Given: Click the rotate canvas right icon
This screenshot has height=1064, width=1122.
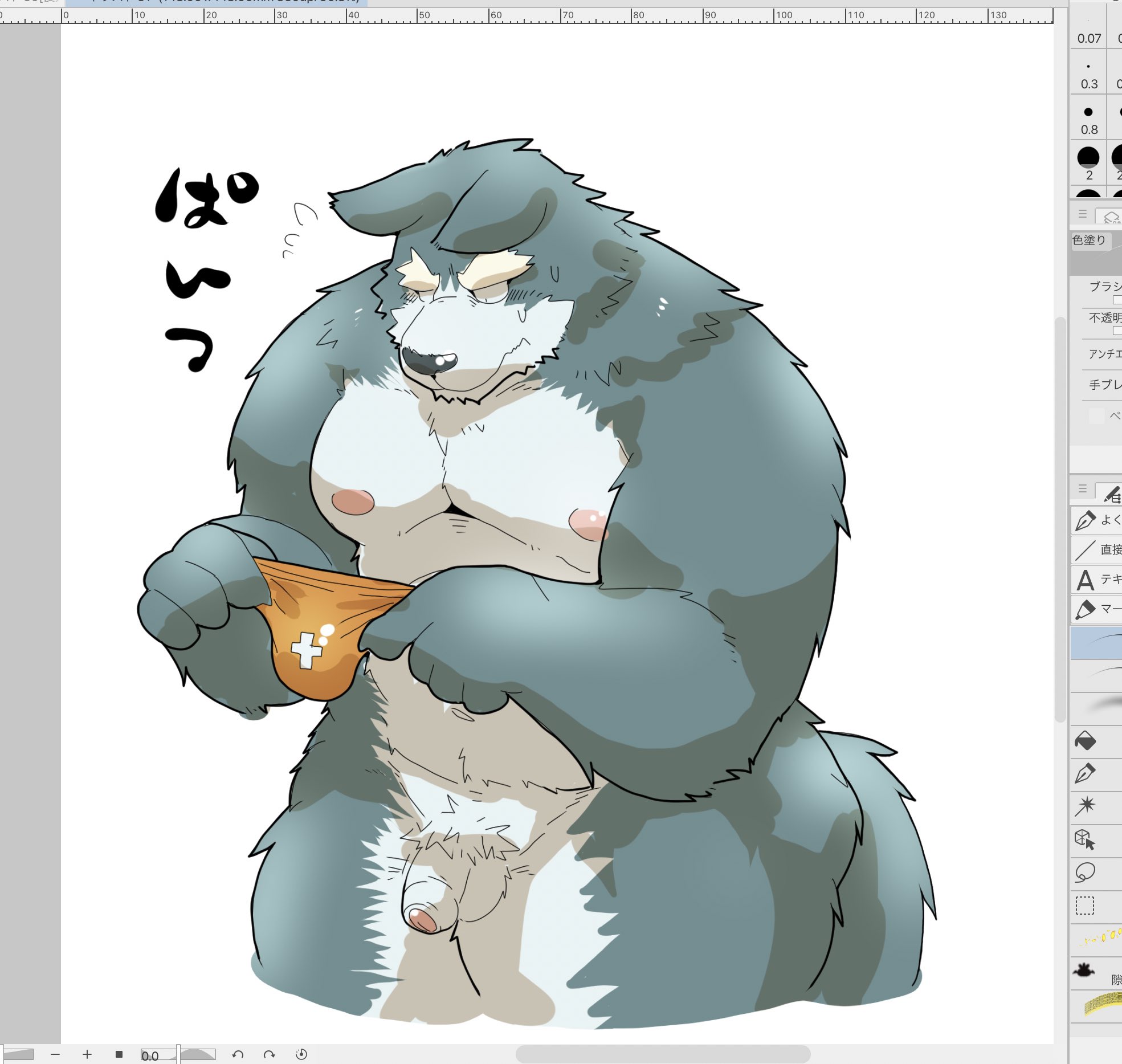Looking at the screenshot, I should (270, 1054).
